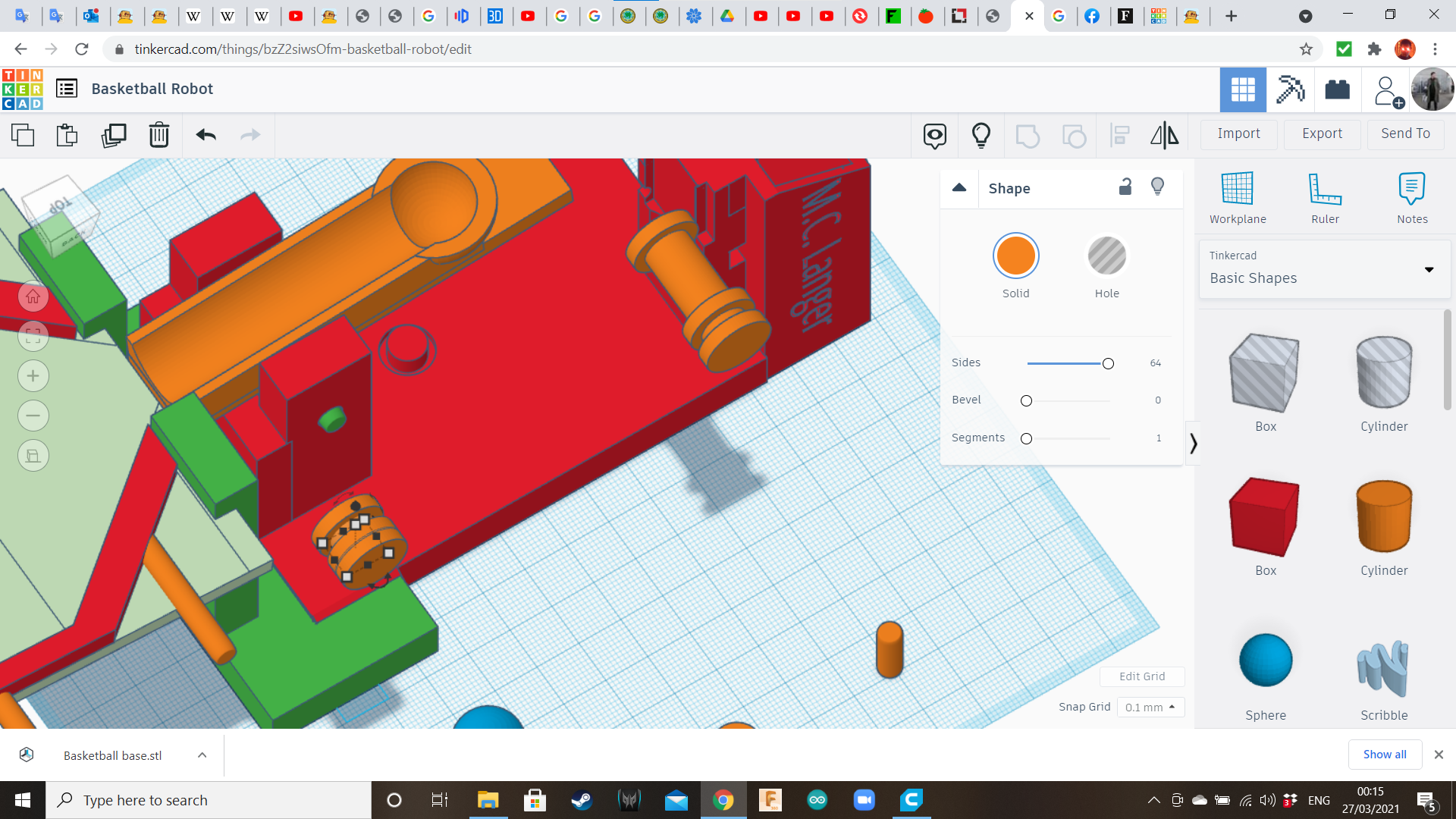Switch the shape to Hole mode
1456x819 pixels.
pyautogui.click(x=1106, y=256)
